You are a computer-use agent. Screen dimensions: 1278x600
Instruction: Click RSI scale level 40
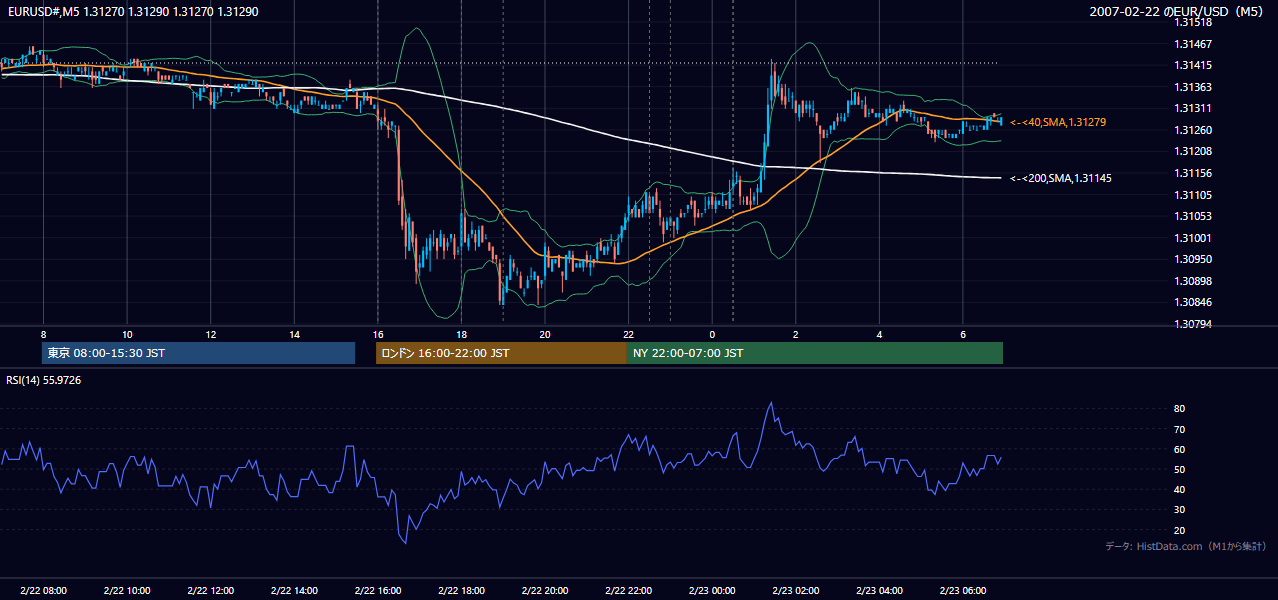pyautogui.click(x=1180, y=489)
